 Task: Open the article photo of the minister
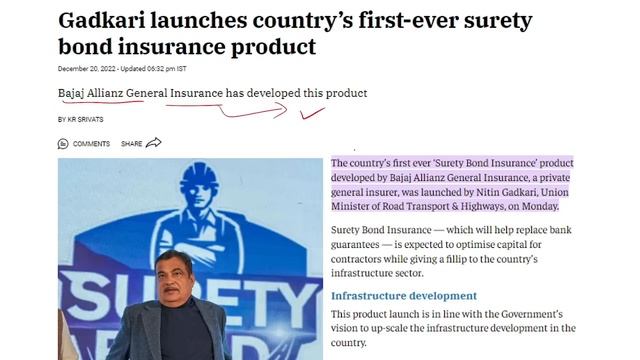click(190, 259)
